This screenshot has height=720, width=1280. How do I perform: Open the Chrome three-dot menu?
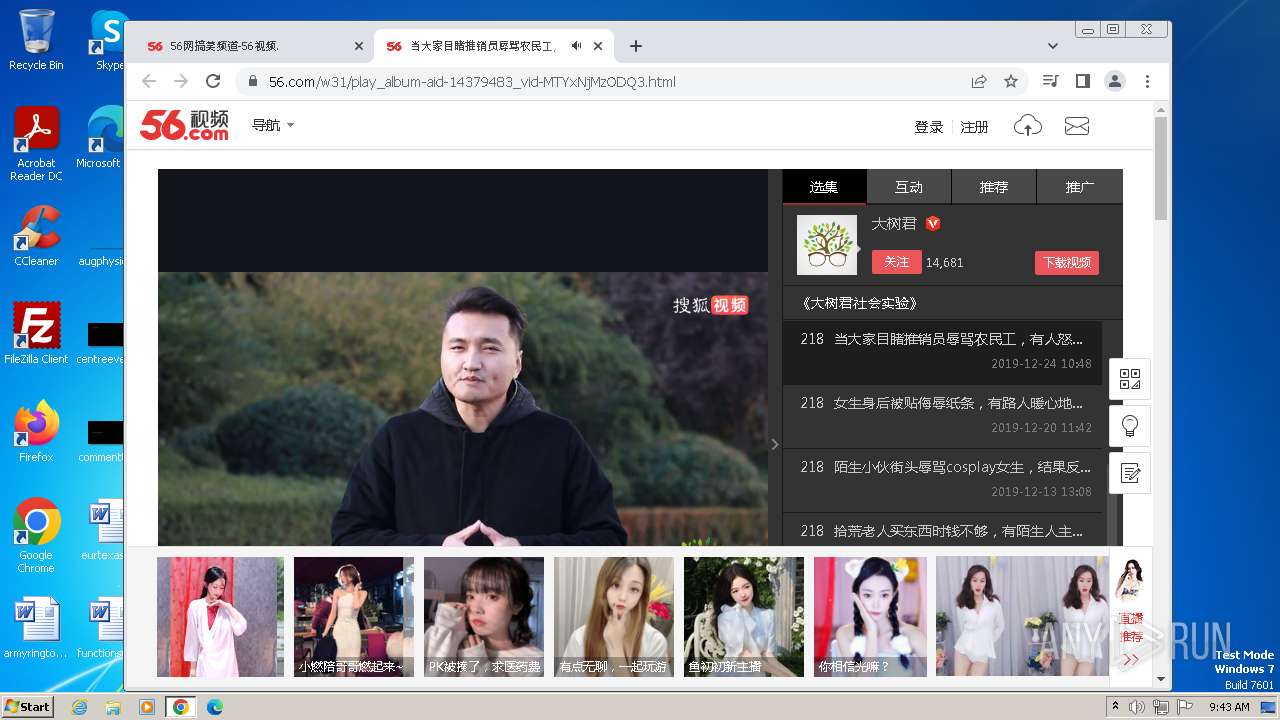tap(1147, 81)
